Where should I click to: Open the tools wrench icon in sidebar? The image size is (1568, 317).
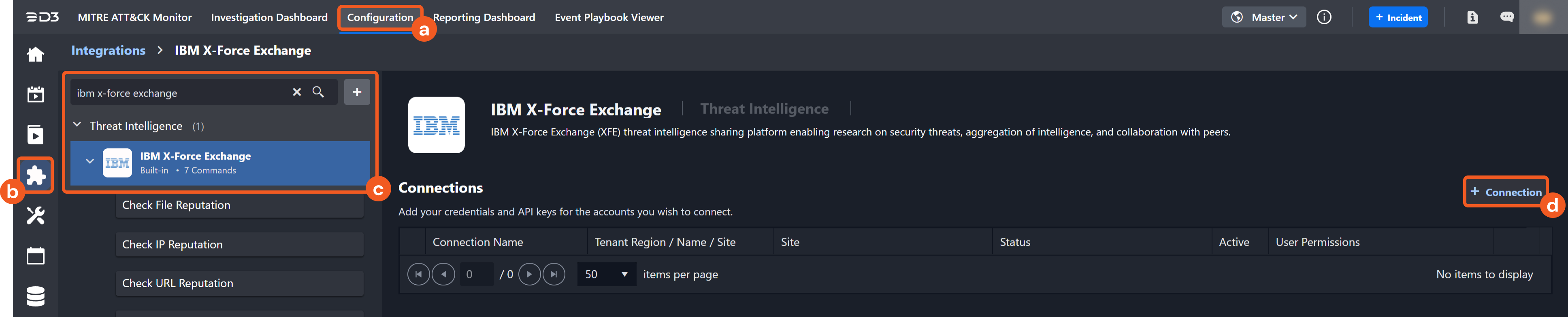point(35,216)
